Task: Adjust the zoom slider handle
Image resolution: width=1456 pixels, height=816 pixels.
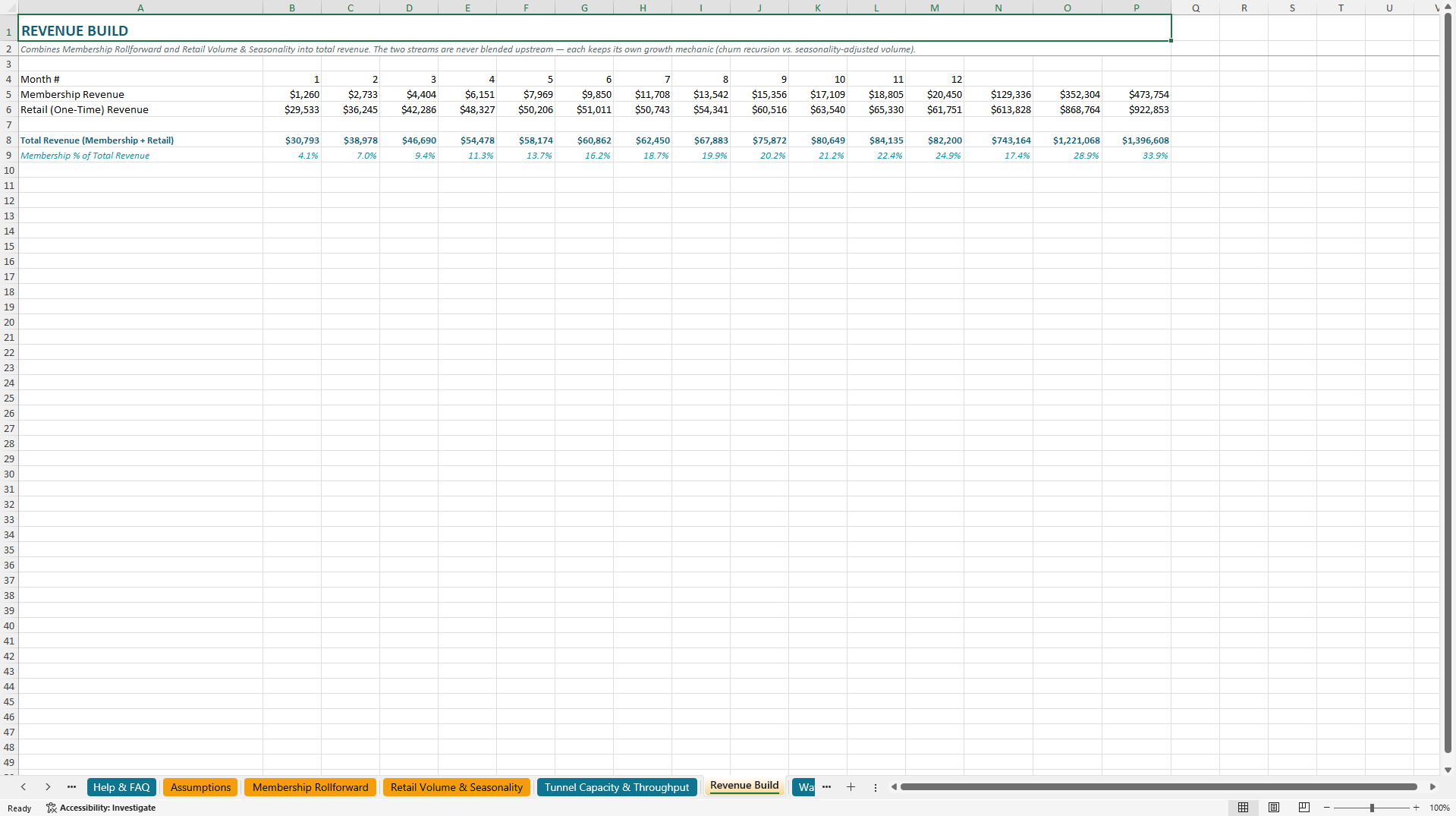Action: pos(1372,808)
